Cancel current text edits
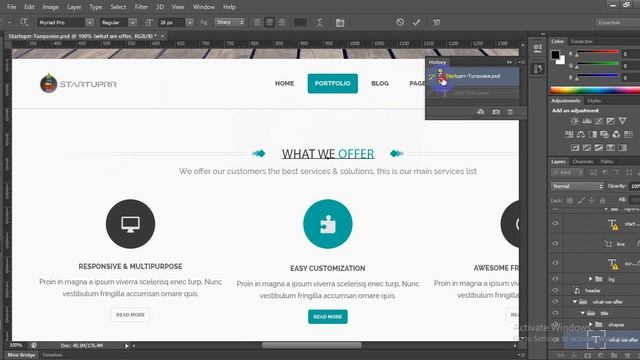Image resolution: width=640 pixels, height=360 pixels. tap(400, 22)
